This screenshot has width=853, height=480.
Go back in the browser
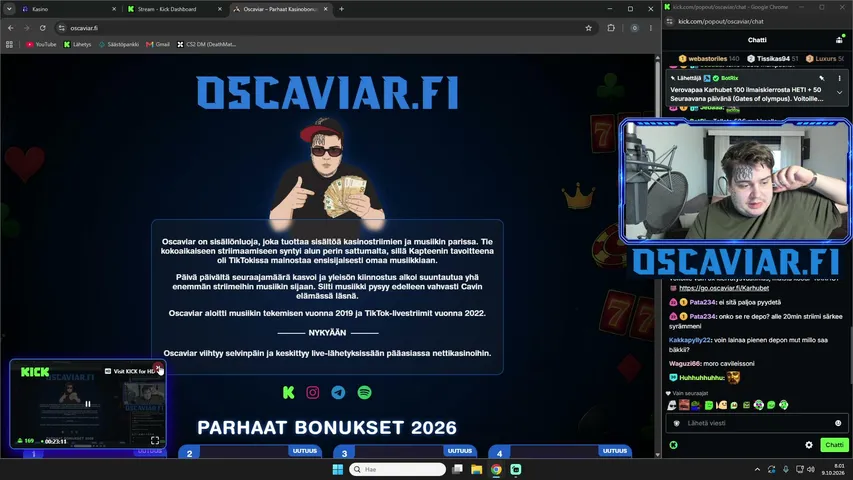coord(11,28)
